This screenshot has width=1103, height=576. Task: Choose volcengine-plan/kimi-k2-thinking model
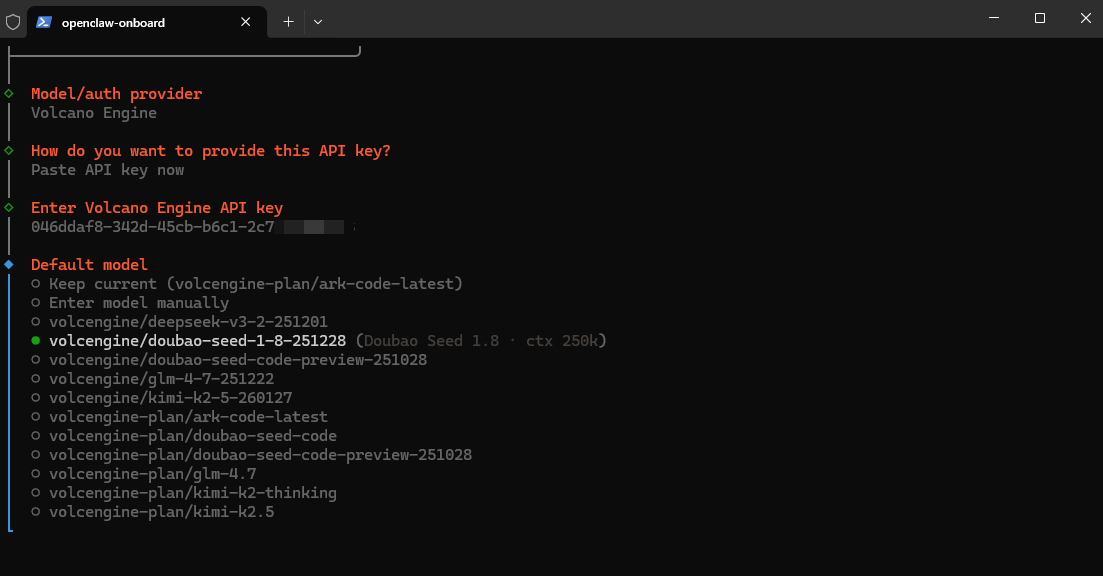[x=192, y=493]
